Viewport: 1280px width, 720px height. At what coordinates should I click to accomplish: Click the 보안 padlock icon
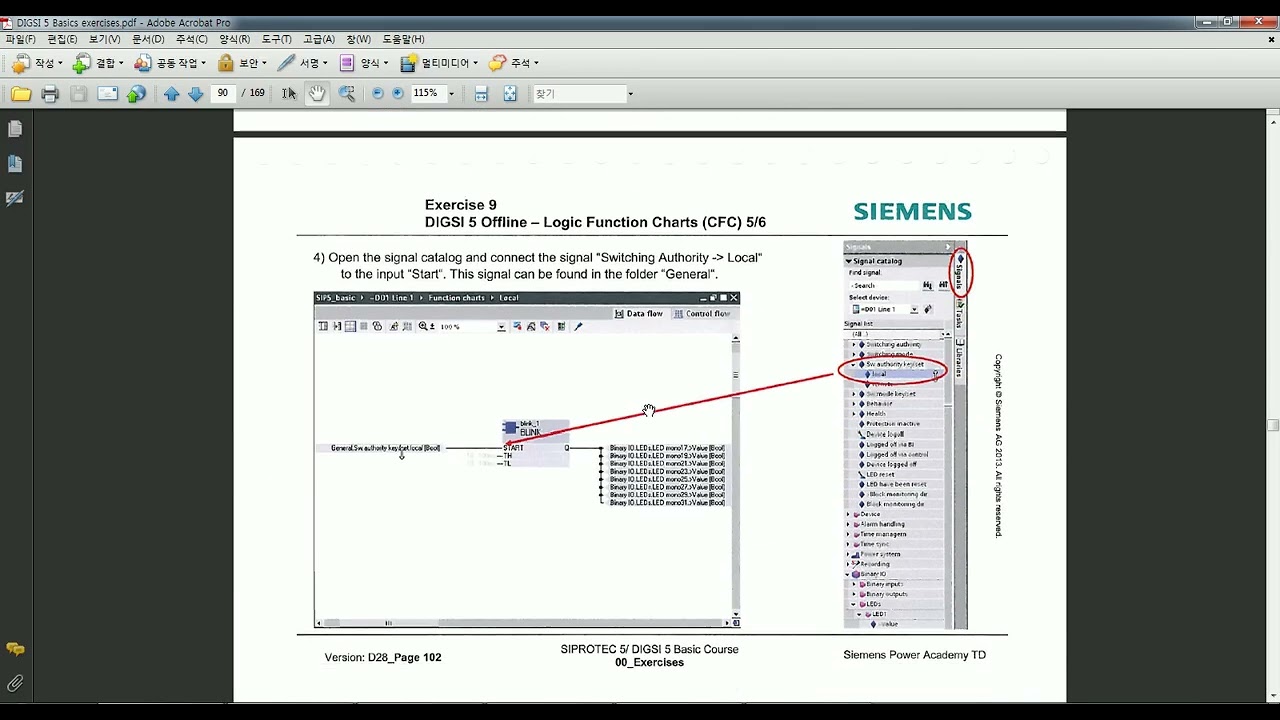(225, 63)
